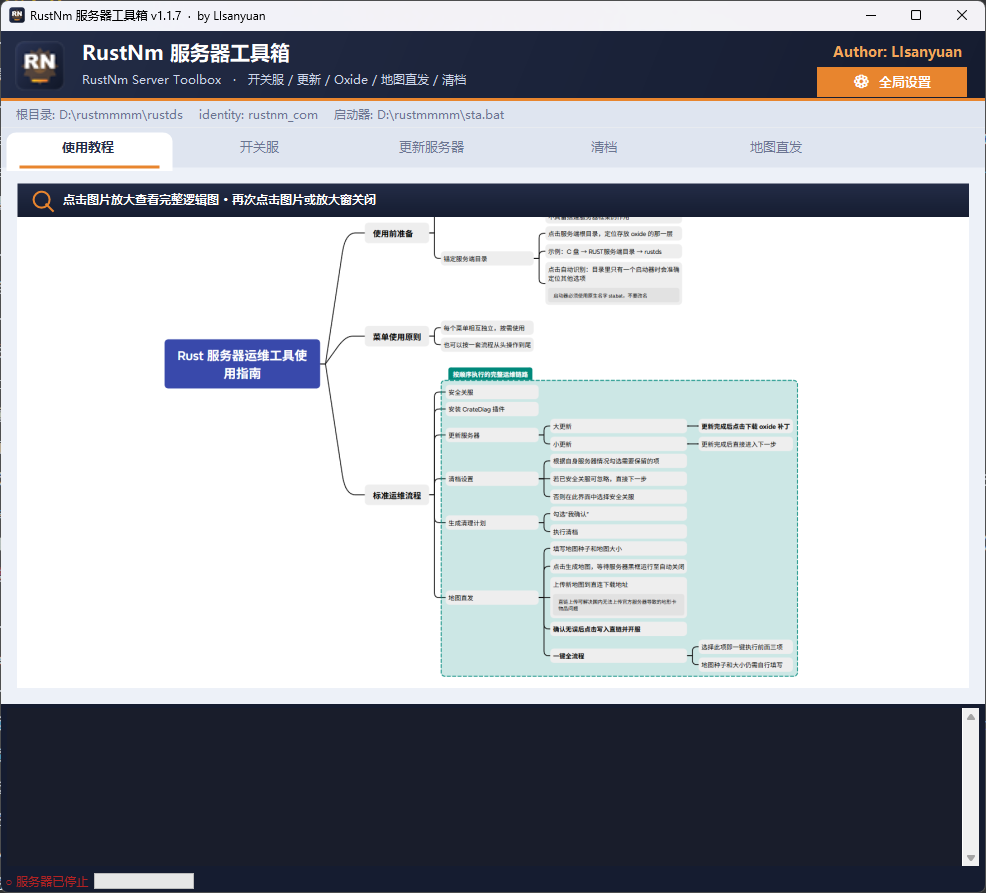Enlarge the Rust 服务器运维工具使用指南 mind map image
Screen dimensions: 986x893
492,452
